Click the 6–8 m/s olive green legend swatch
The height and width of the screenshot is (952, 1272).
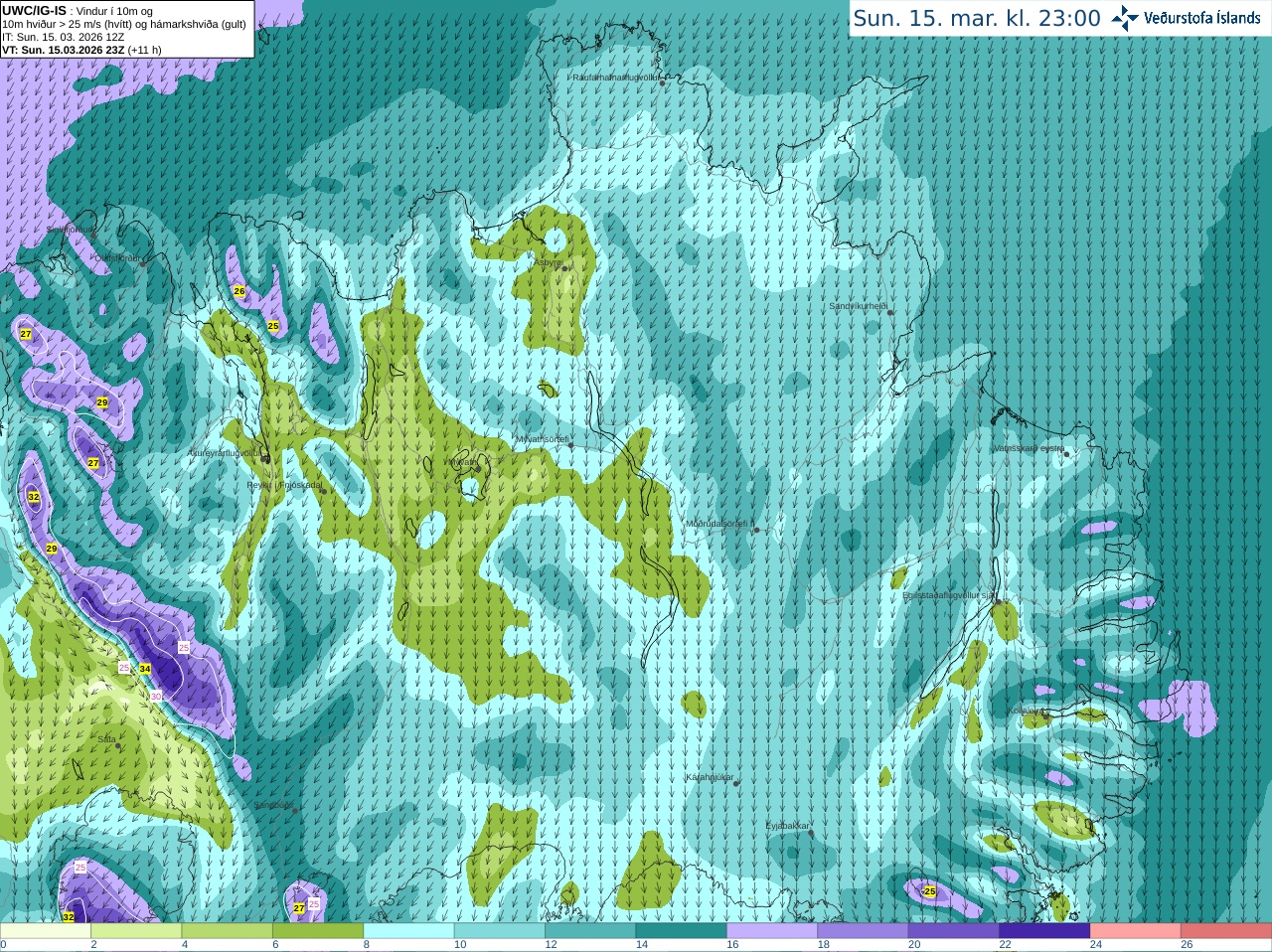318,931
